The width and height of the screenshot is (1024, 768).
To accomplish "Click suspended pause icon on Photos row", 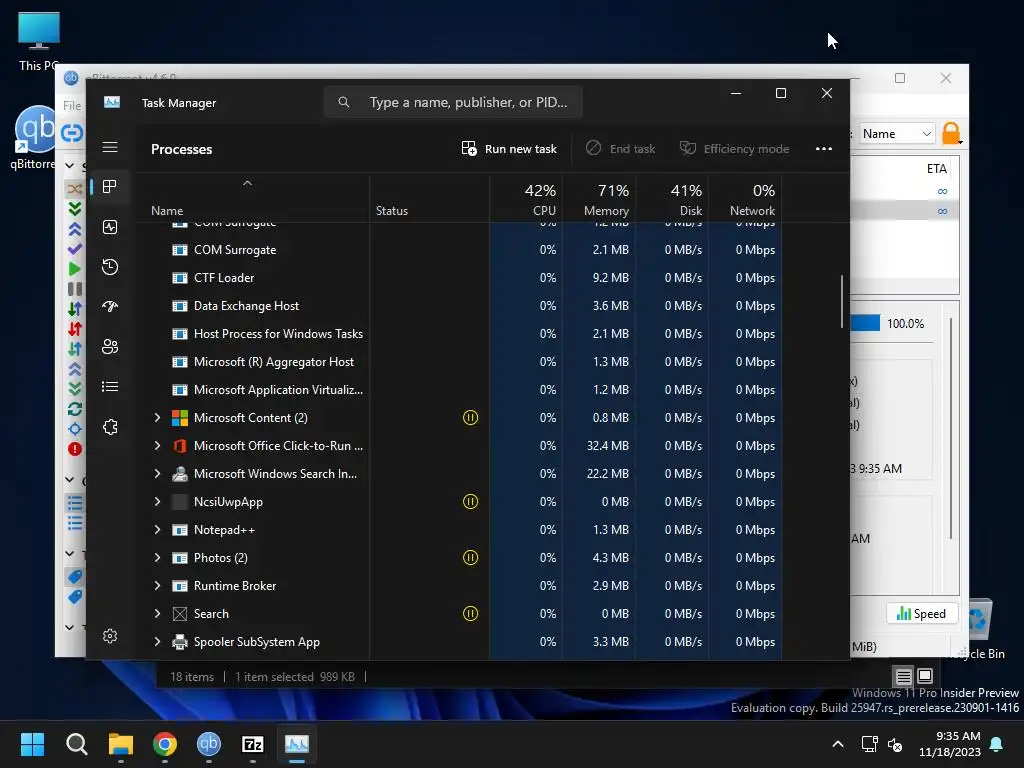I will 470,558.
